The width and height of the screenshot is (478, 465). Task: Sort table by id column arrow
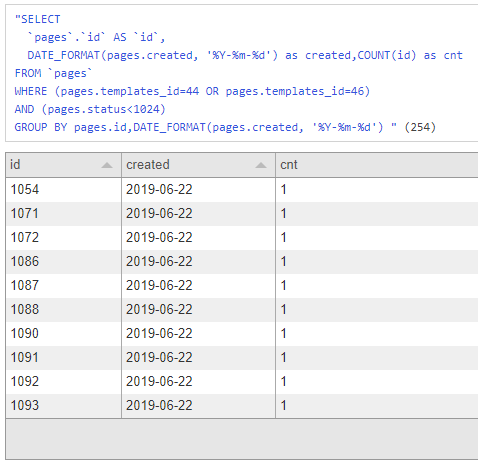107,165
